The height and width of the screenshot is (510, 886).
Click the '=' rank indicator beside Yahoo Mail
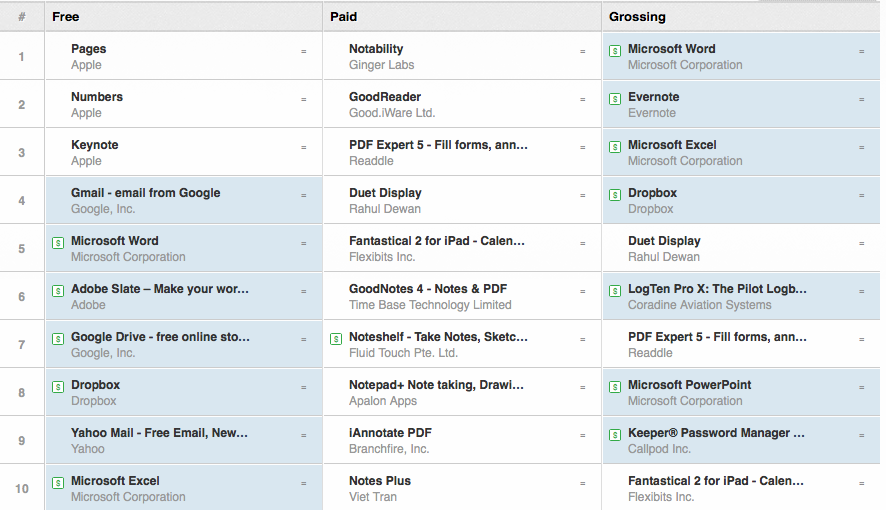click(x=303, y=435)
